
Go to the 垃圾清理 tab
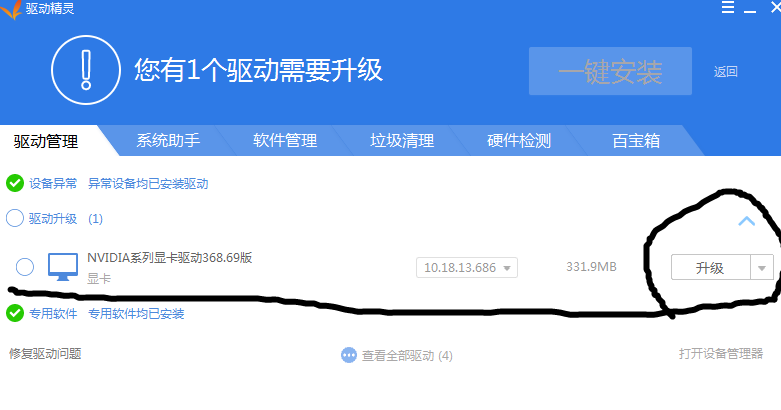pos(402,140)
